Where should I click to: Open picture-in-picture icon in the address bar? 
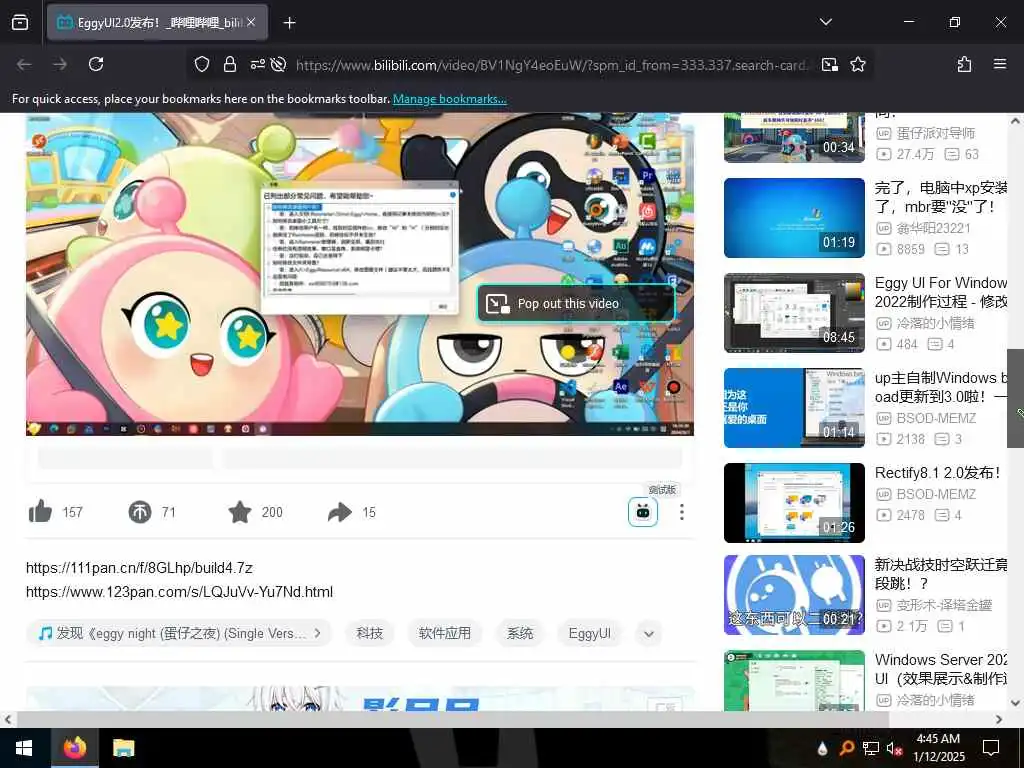tap(830, 64)
